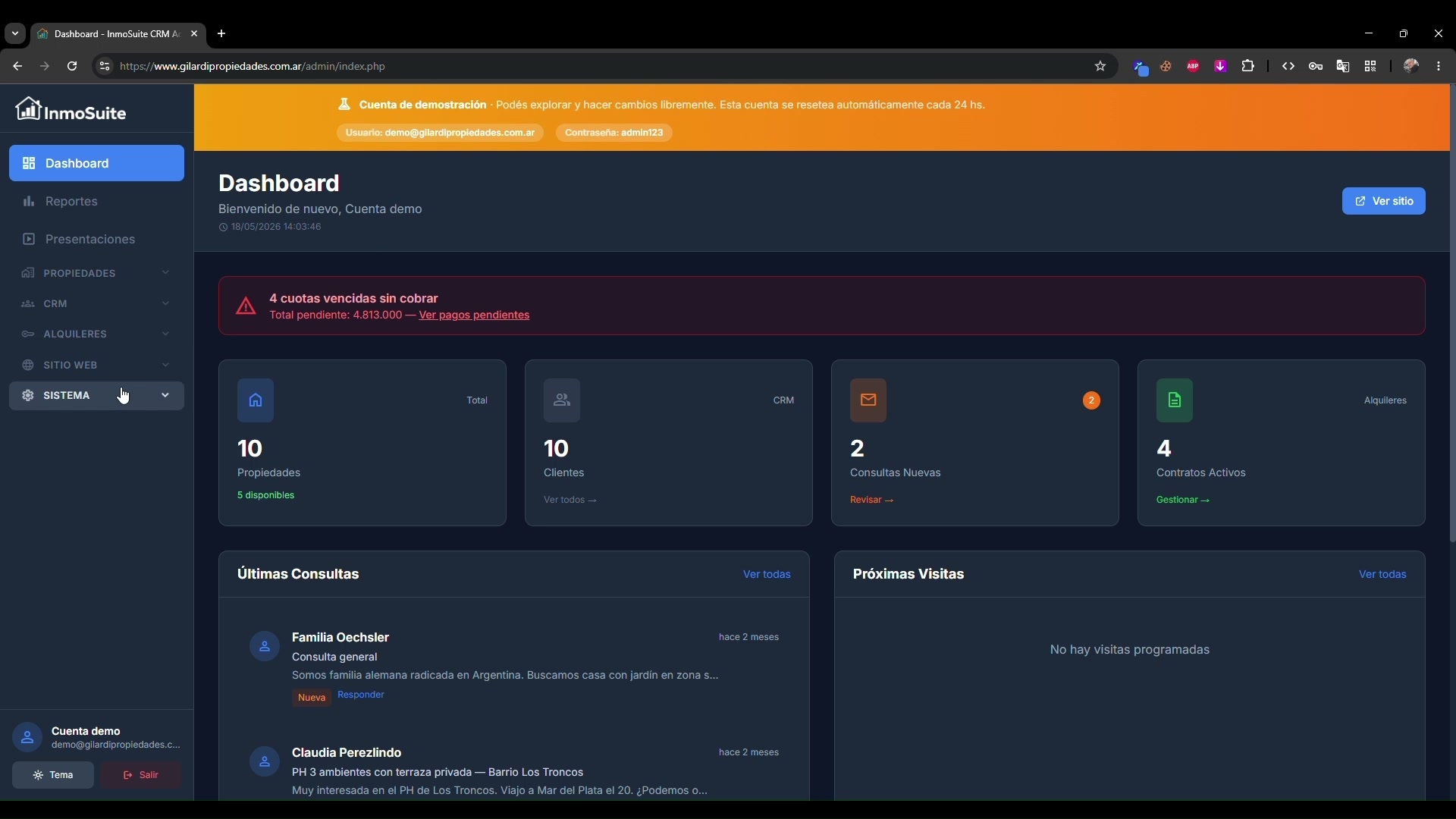Expand the SISTEMA menu chevron

[165, 395]
